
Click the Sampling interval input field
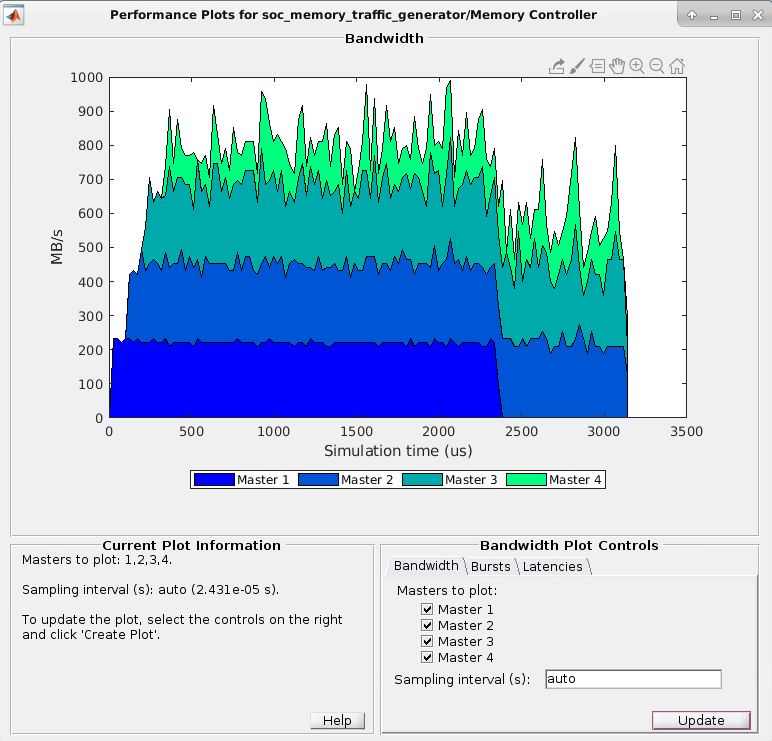(x=633, y=679)
